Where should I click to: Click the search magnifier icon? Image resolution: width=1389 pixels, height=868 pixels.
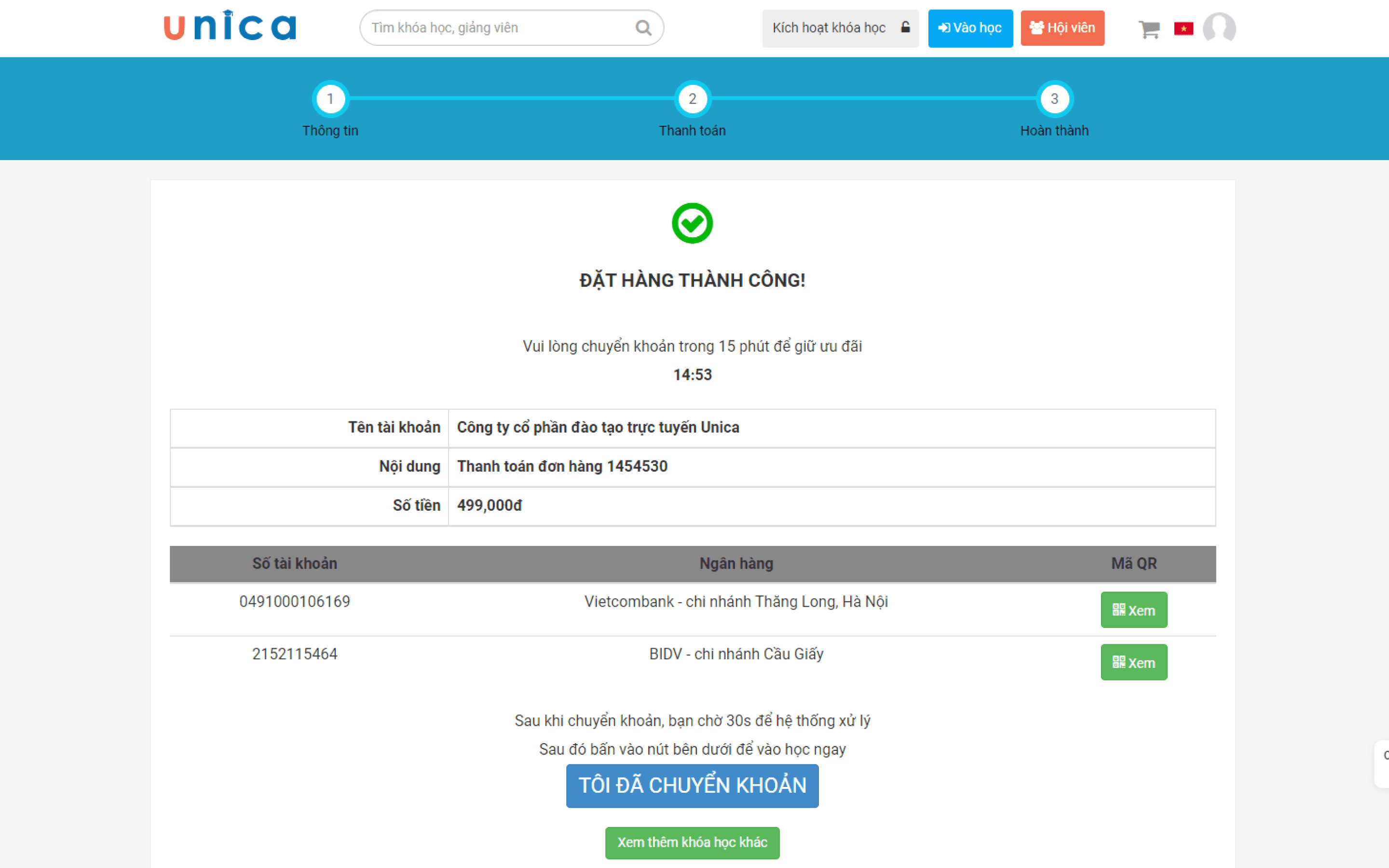pyautogui.click(x=643, y=27)
